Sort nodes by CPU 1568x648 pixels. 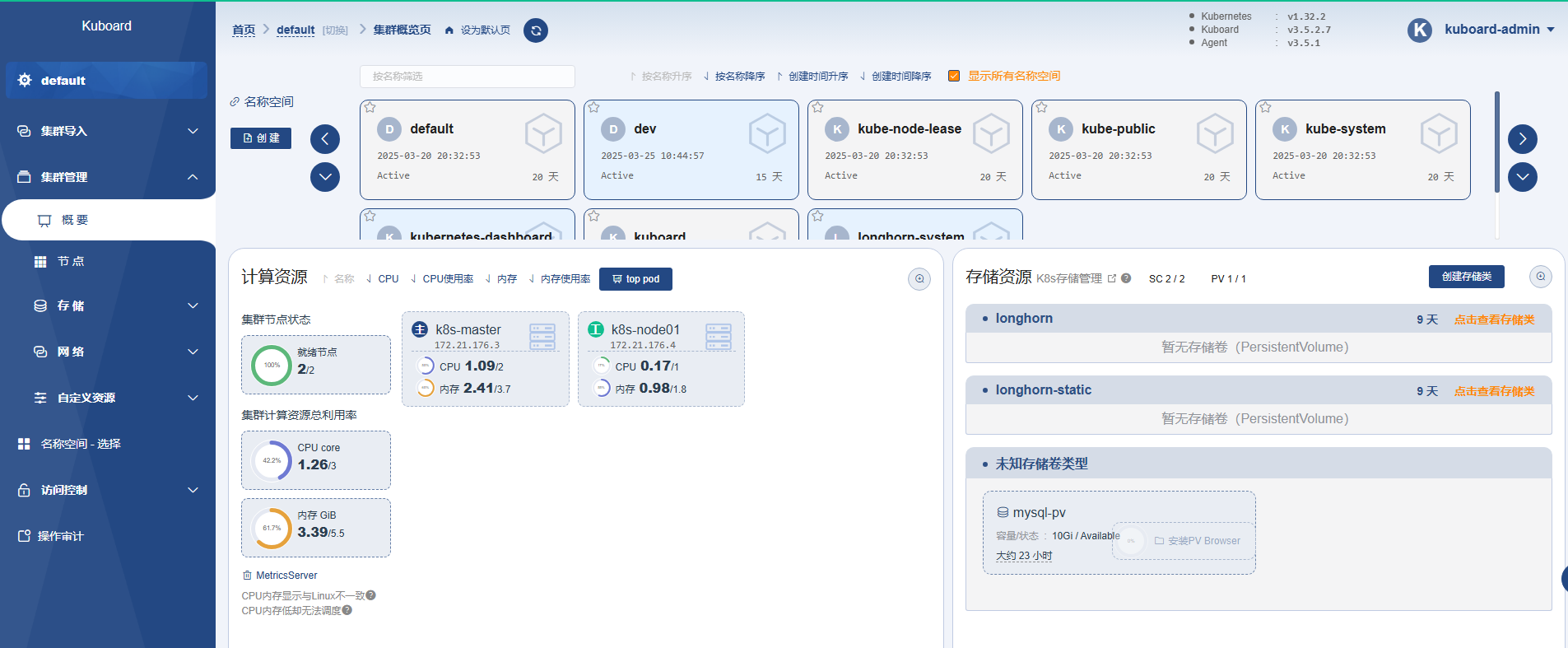point(382,279)
